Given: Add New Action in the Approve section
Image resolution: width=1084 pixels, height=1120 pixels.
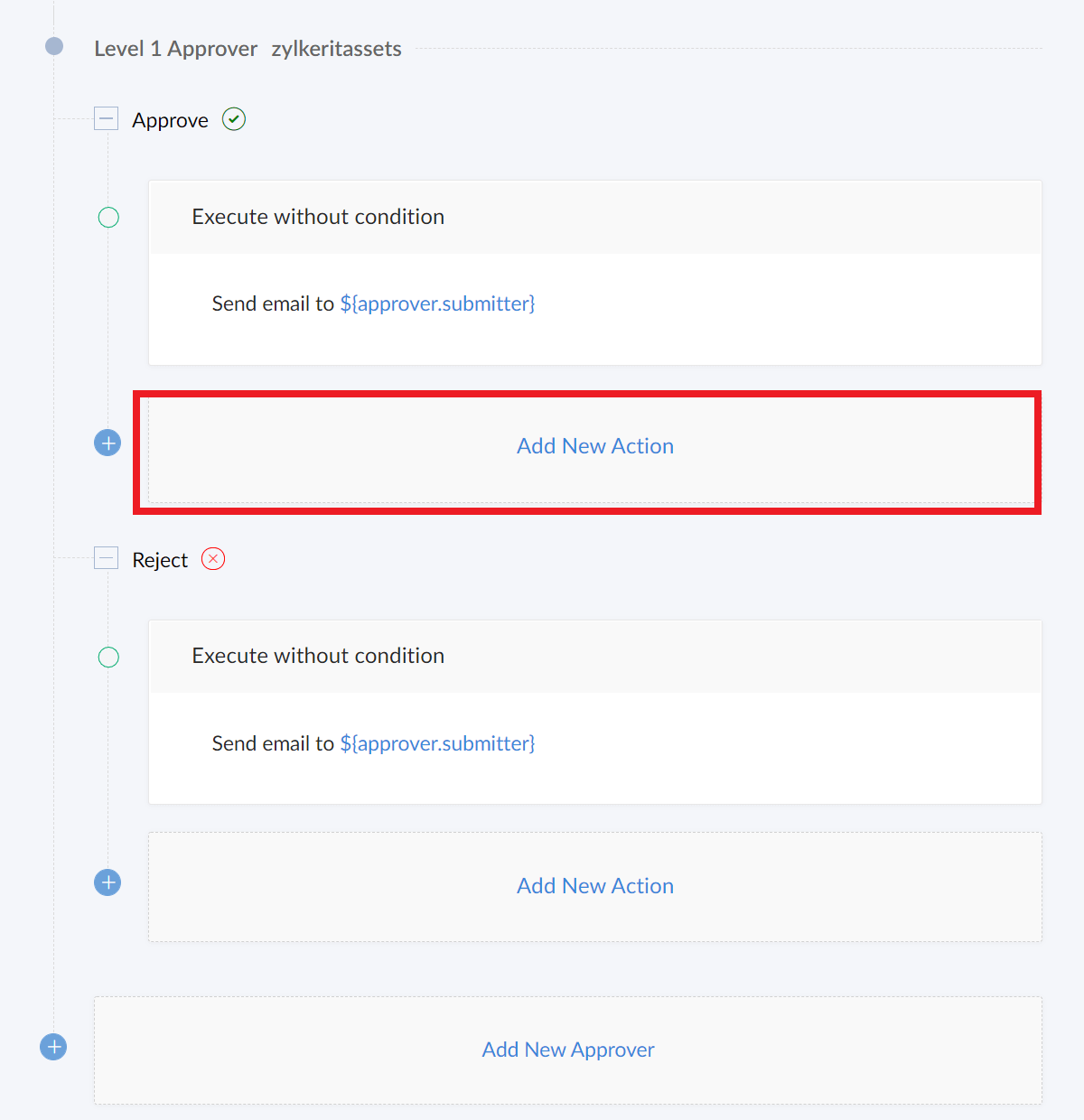Looking at the screenshot, I should click(x=595, y=446).
